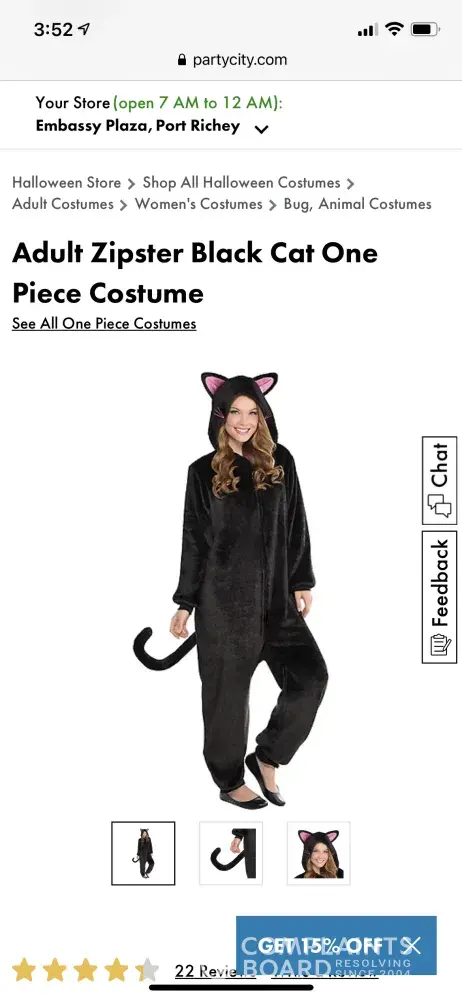Open the Feedback side tab

tap(440, 597)
